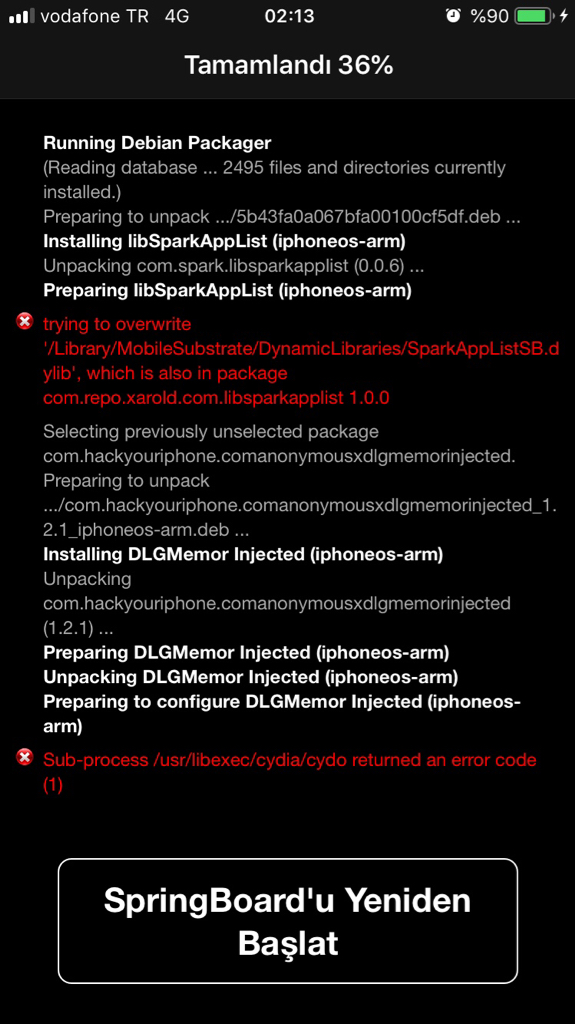
Task: Tap Installing libSparkAppList log line
Action: click(224, 241)
